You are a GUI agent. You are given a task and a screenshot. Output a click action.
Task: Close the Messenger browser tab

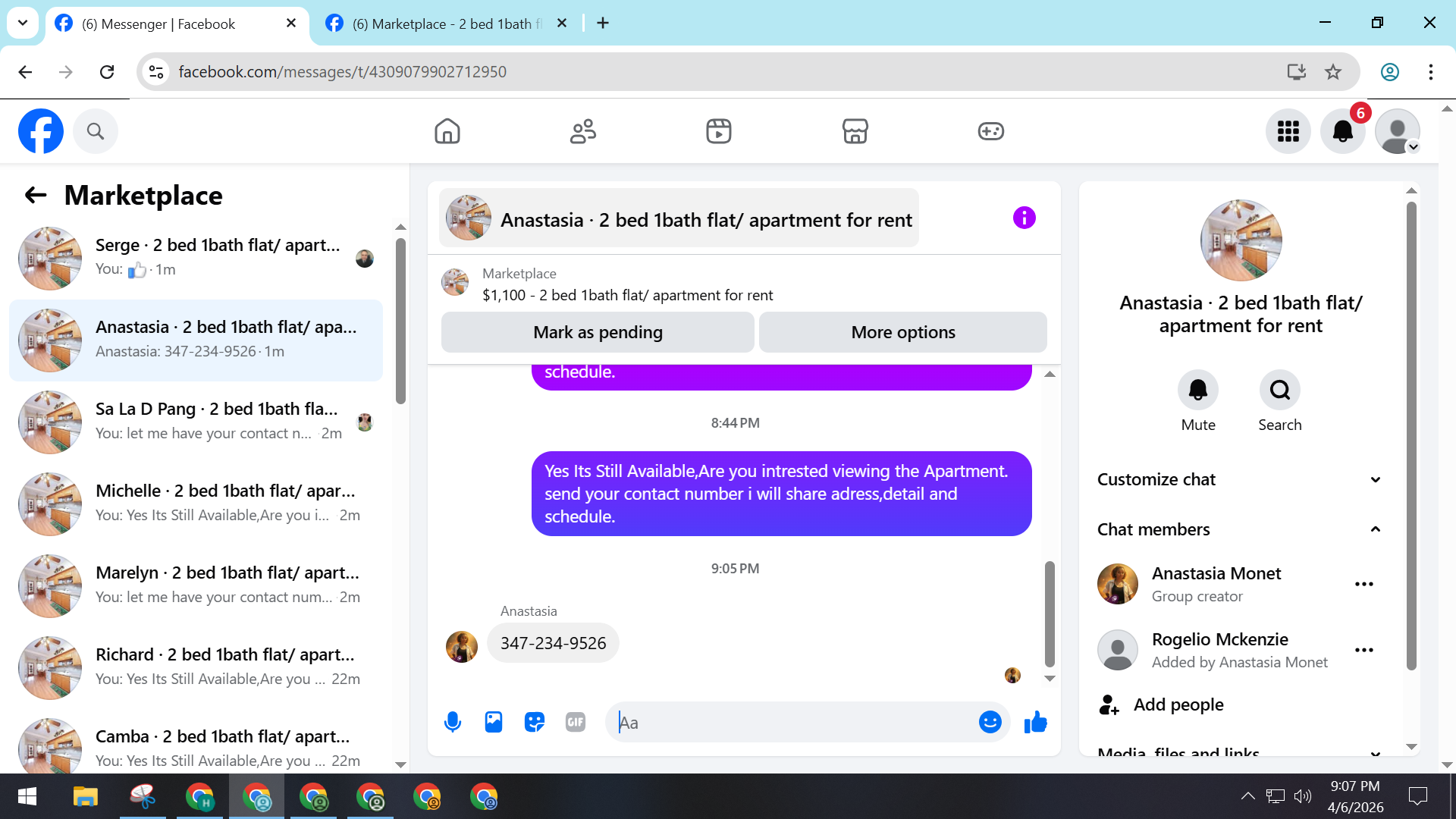pos(291,24)
